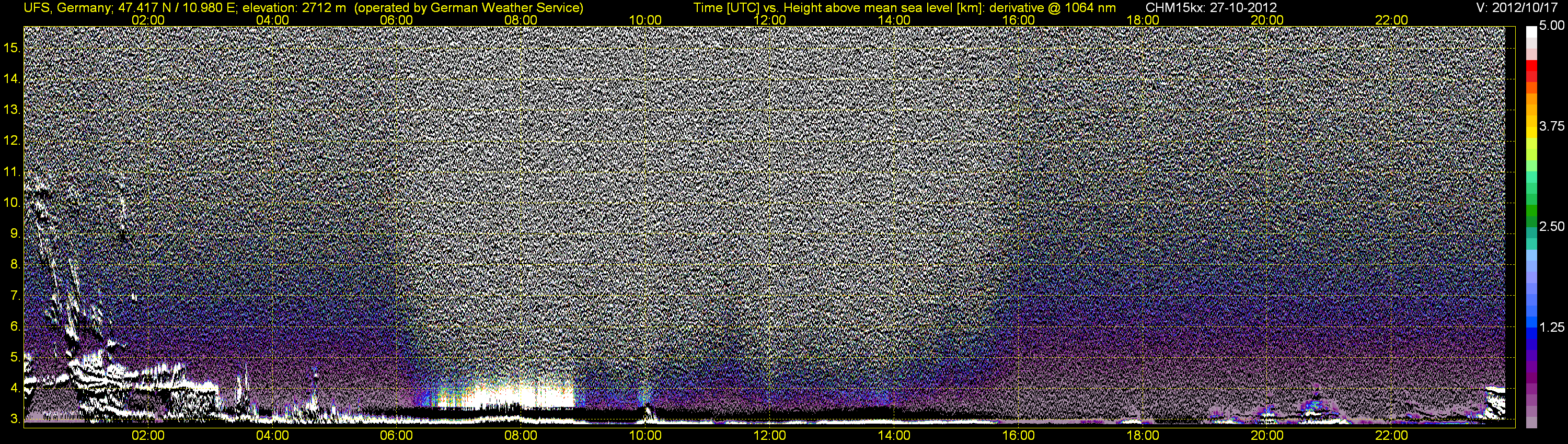1568x444 pixels.
Task: Click the '3.75' color scale value
Action: point(1552,126)
